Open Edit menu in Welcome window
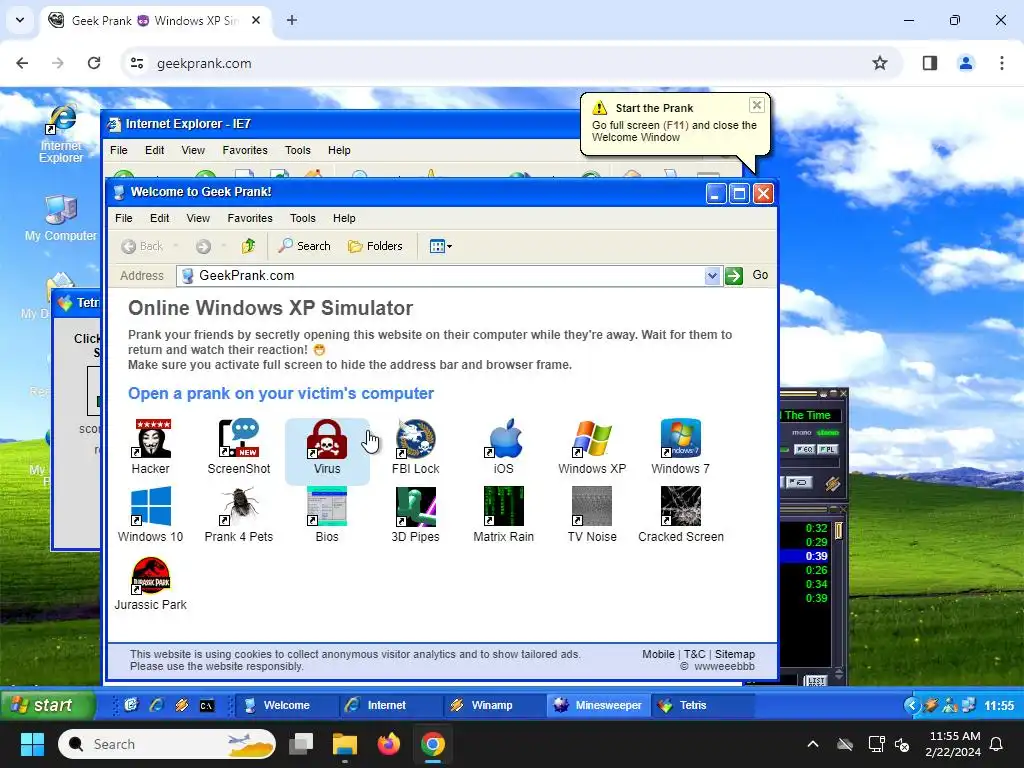 pos(159,218)
